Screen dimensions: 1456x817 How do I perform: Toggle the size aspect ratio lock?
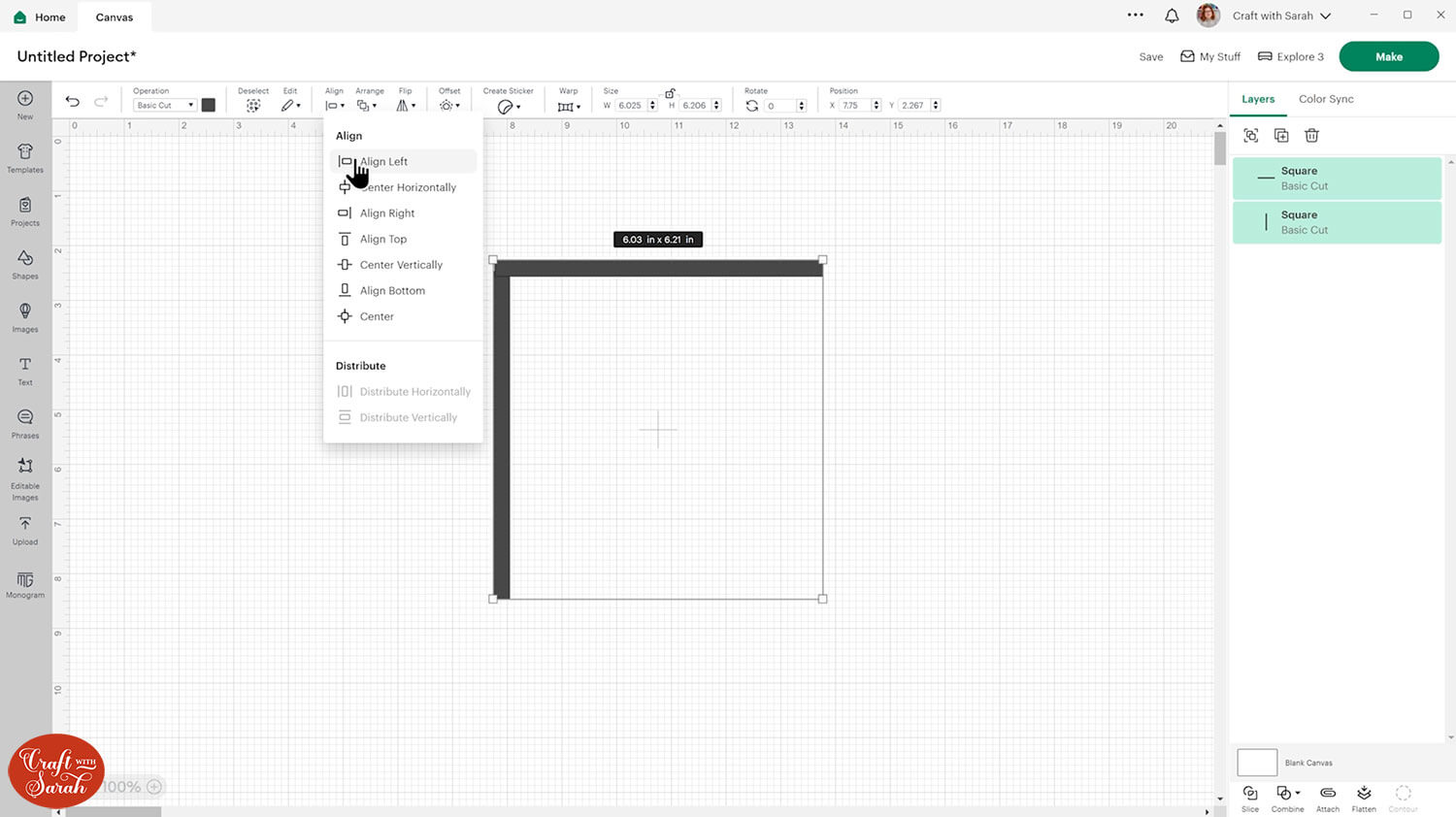pyautogui.click(x=670, y=93)
